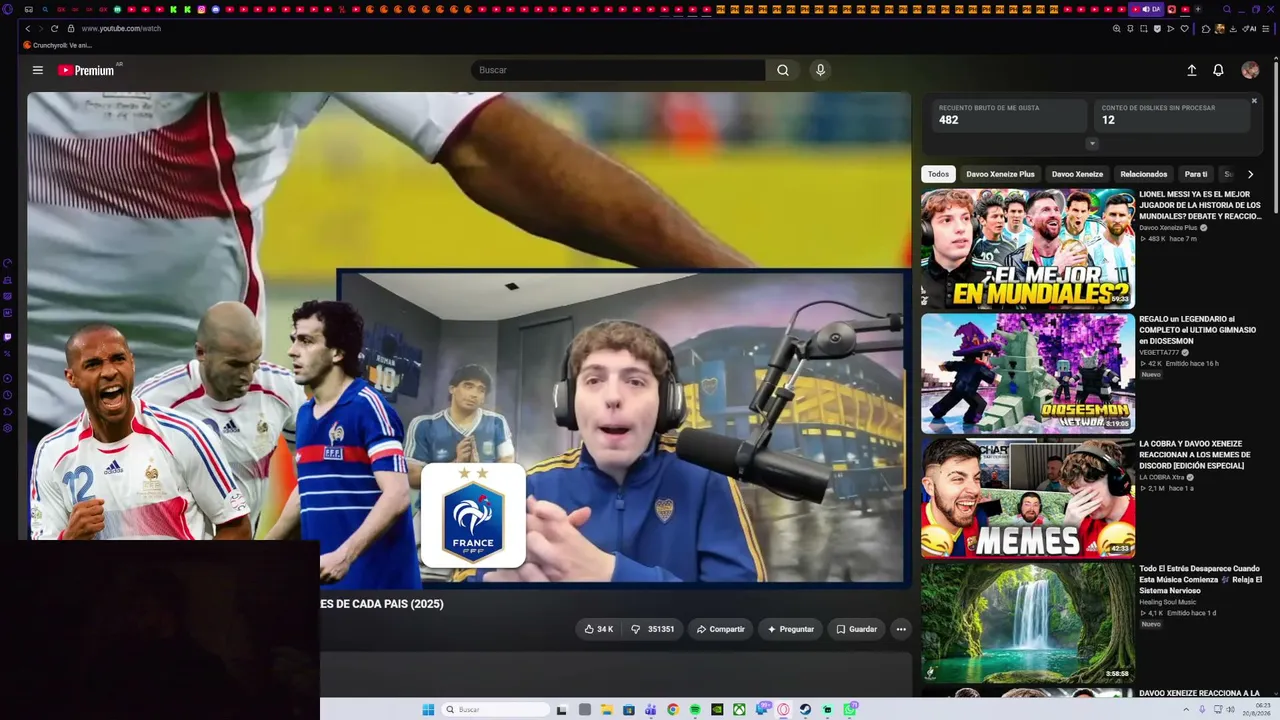The height and width of the screenshot is (720, 1280).
Task: Click the YouTube search magnifier button
Action: point(783,70)
